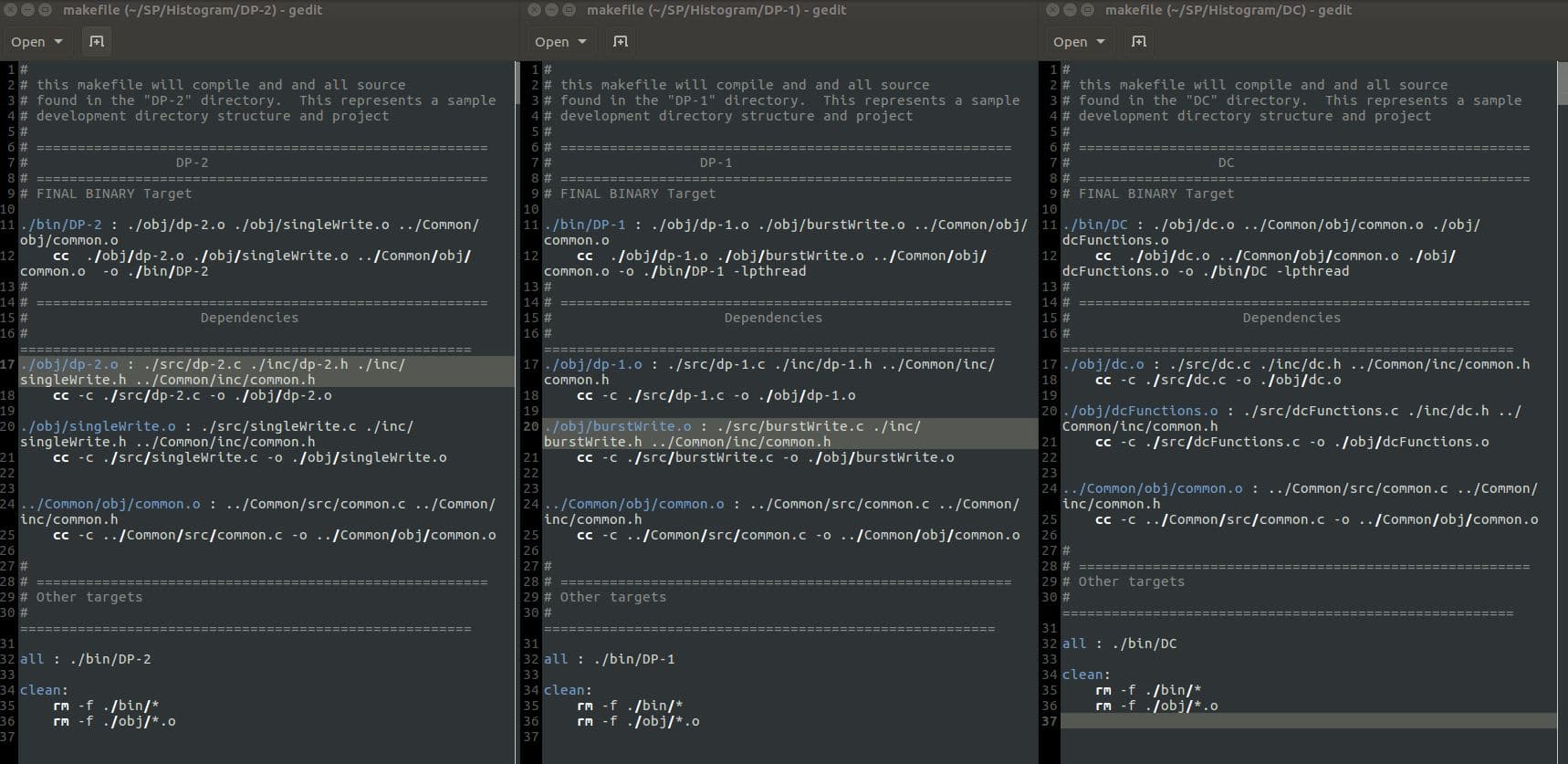
Task: Click 'cc -c ./src/dc.c' compile line
Action: 1218,380
